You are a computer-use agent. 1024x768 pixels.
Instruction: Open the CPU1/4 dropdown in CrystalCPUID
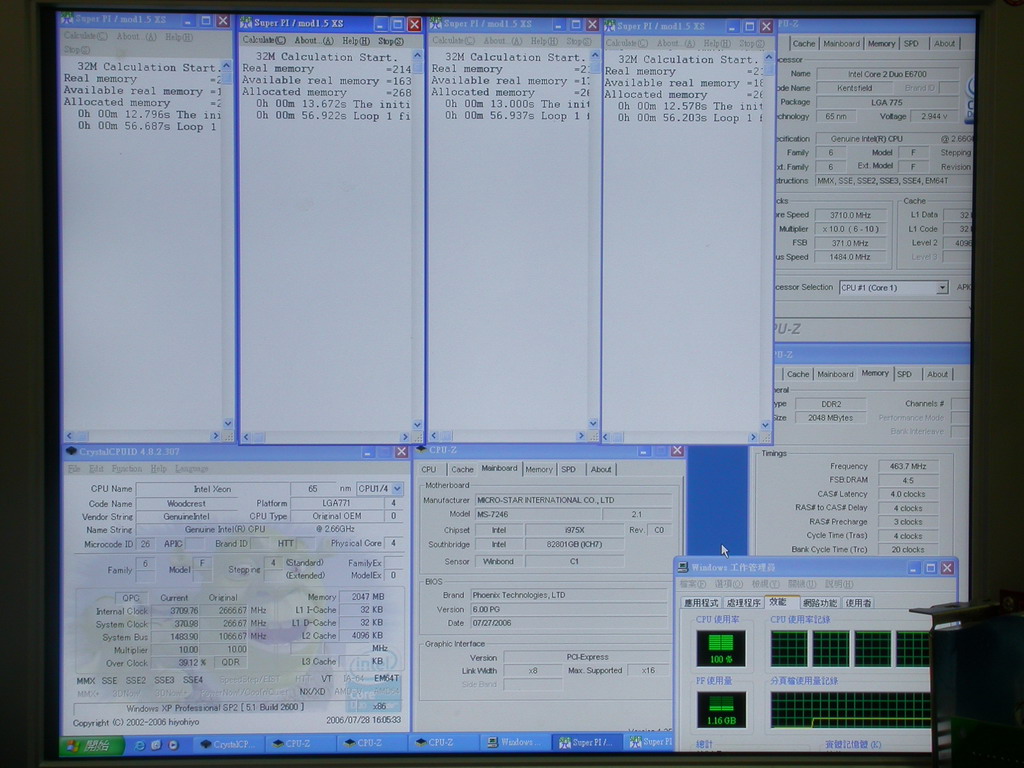pyautogui.click(x=397, y=488)
